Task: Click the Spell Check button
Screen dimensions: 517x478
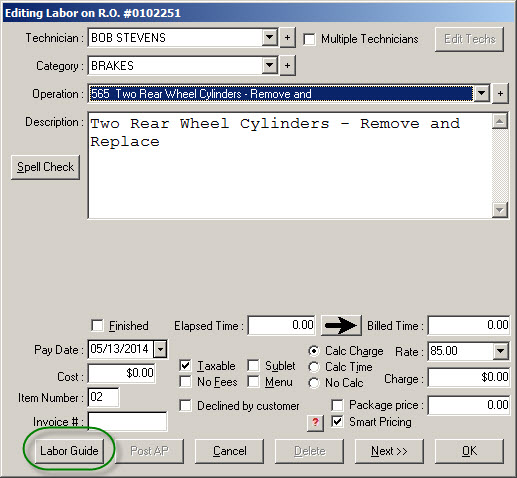Action: point(45,167)
